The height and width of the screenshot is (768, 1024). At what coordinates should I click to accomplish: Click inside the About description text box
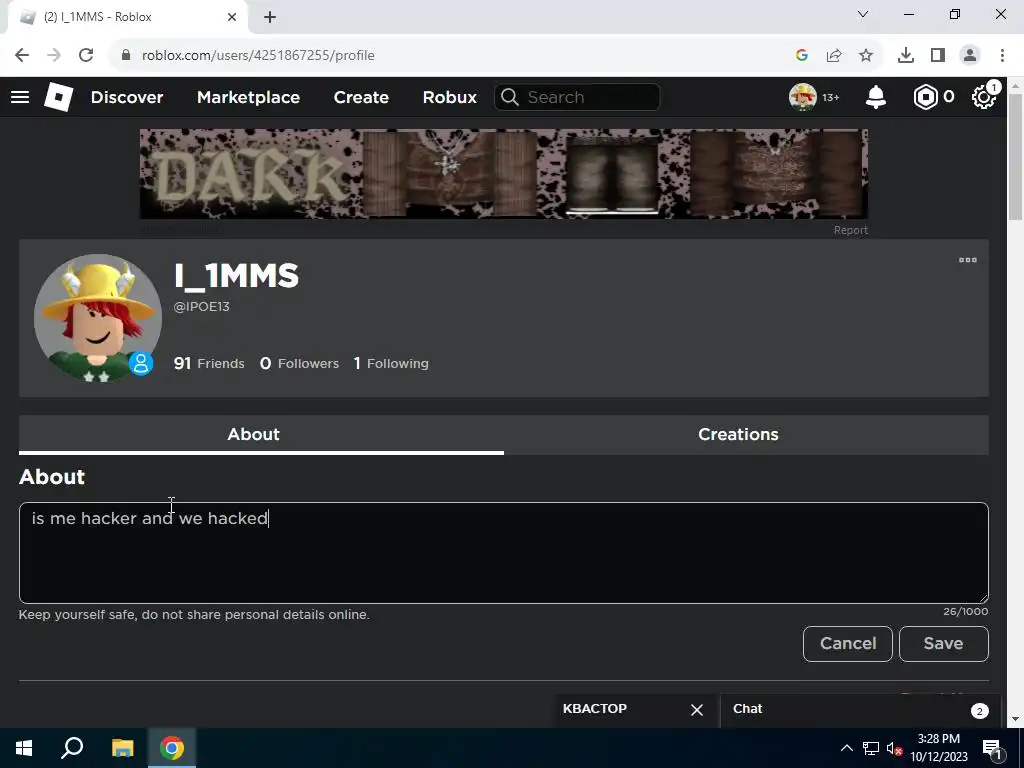(504, 552)
